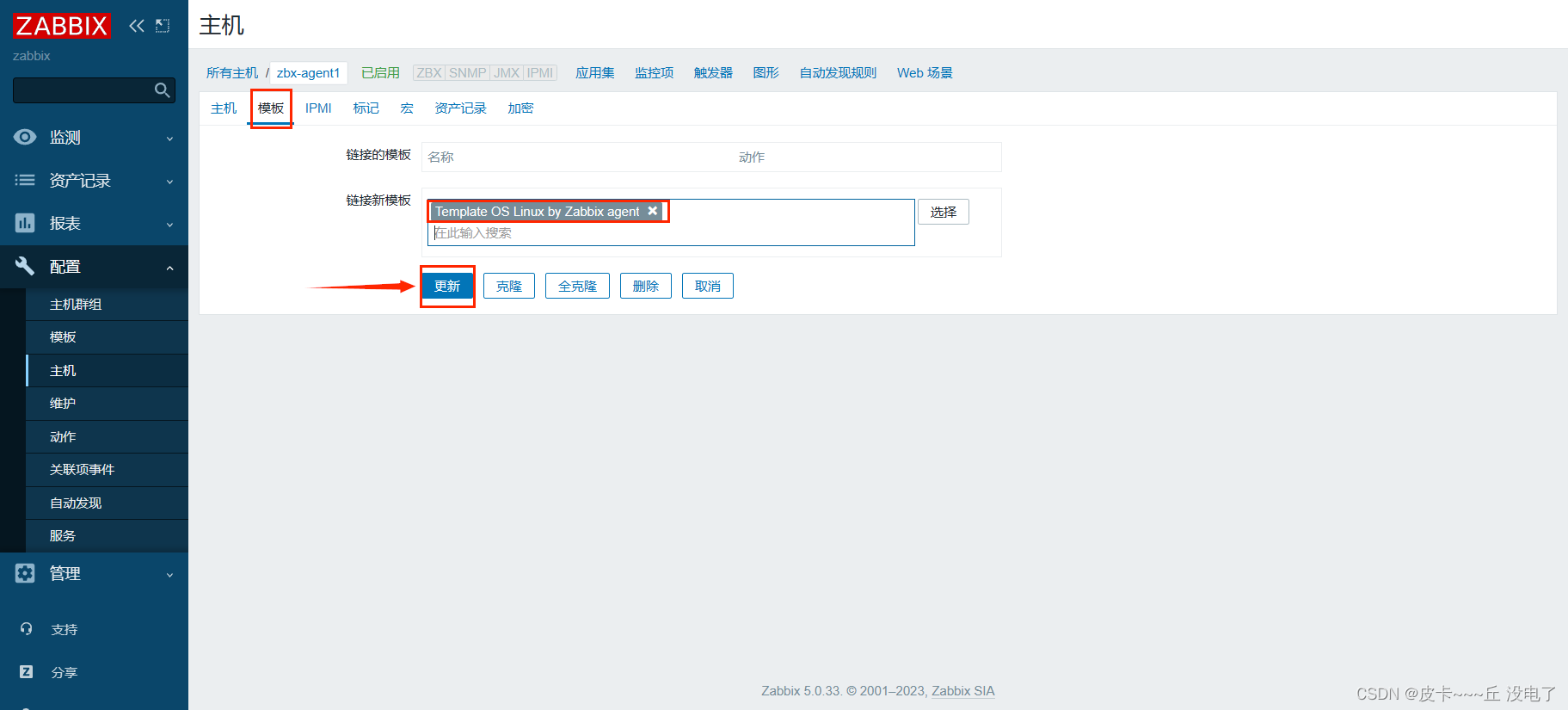Click the list icon next to 资产记录

click(25, 180)
